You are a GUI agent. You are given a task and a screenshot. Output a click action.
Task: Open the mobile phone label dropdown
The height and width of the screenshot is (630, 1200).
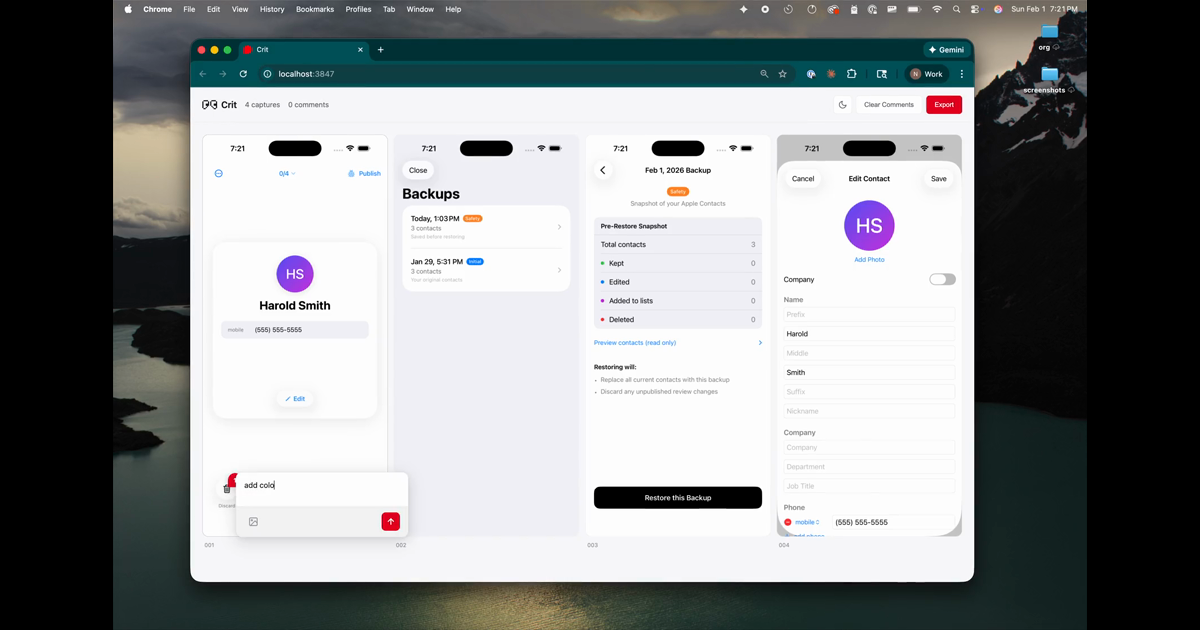[807, 522]
